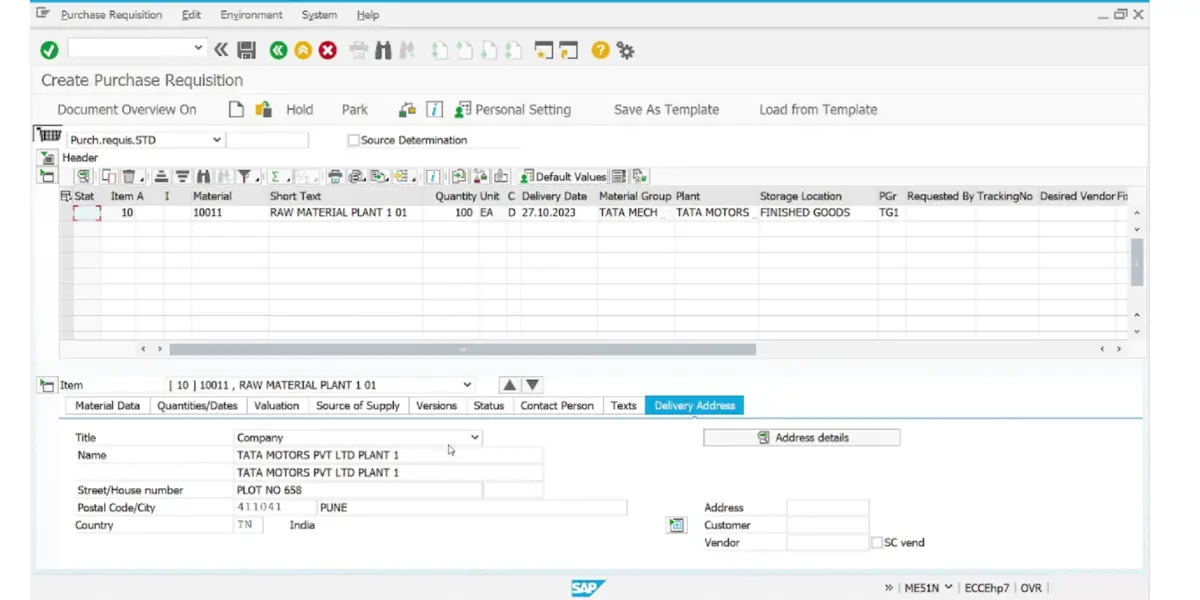
Task: Open the Environment menu
Action: click(251, 15)
